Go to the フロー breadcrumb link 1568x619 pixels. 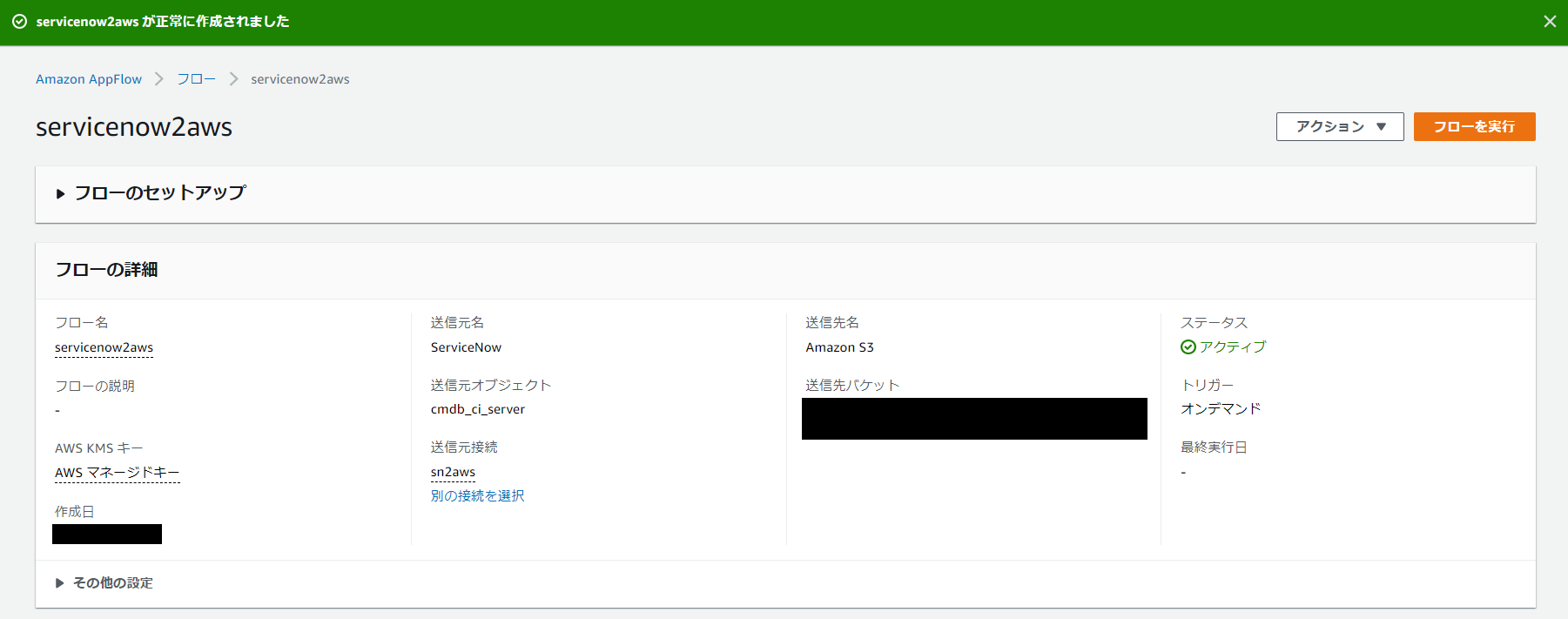tap(196, 79)
